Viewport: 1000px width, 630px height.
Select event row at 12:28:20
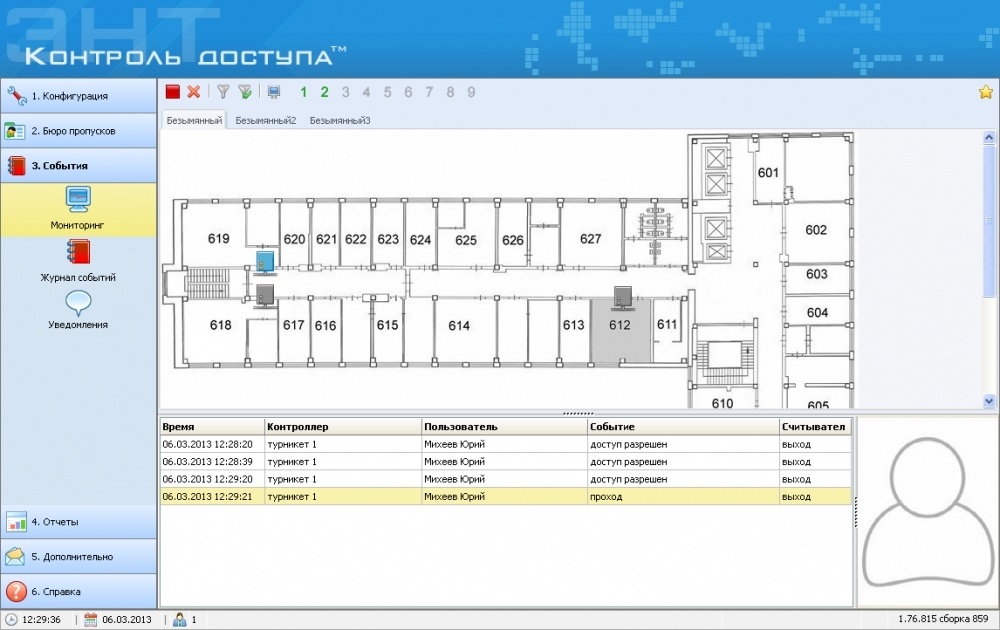pos(506,444)
